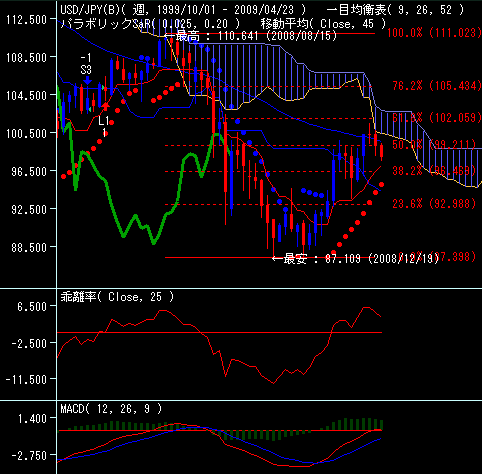Image resolution: width=482 pixels, height=474 pixels.
Task: Click the -2.750 MACD axis value
Action: [x=29, y=455]
